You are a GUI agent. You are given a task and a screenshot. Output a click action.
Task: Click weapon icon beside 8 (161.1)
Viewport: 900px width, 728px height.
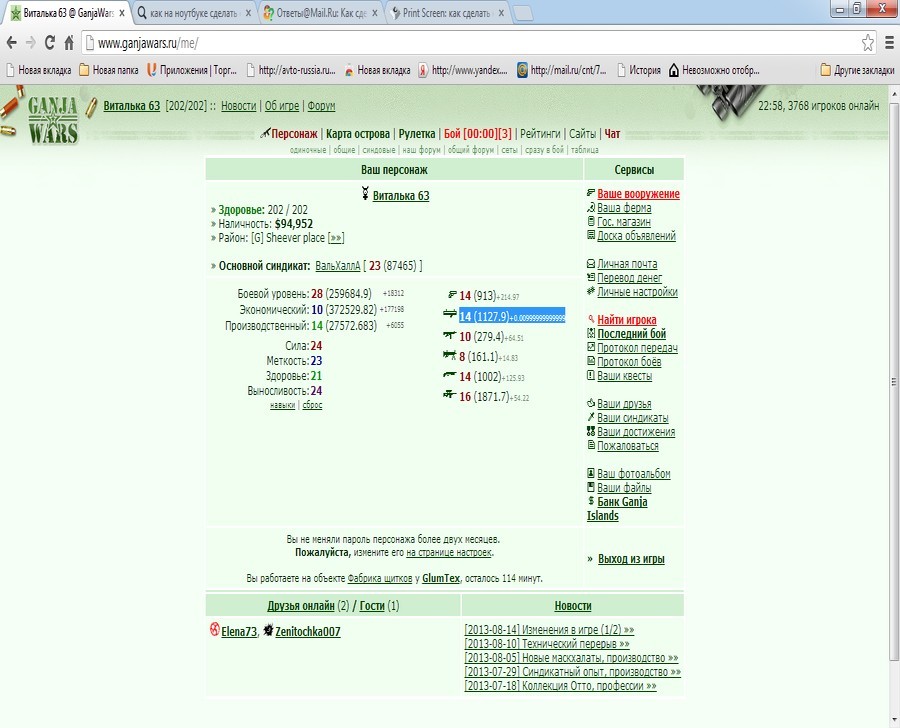(449, 355)
